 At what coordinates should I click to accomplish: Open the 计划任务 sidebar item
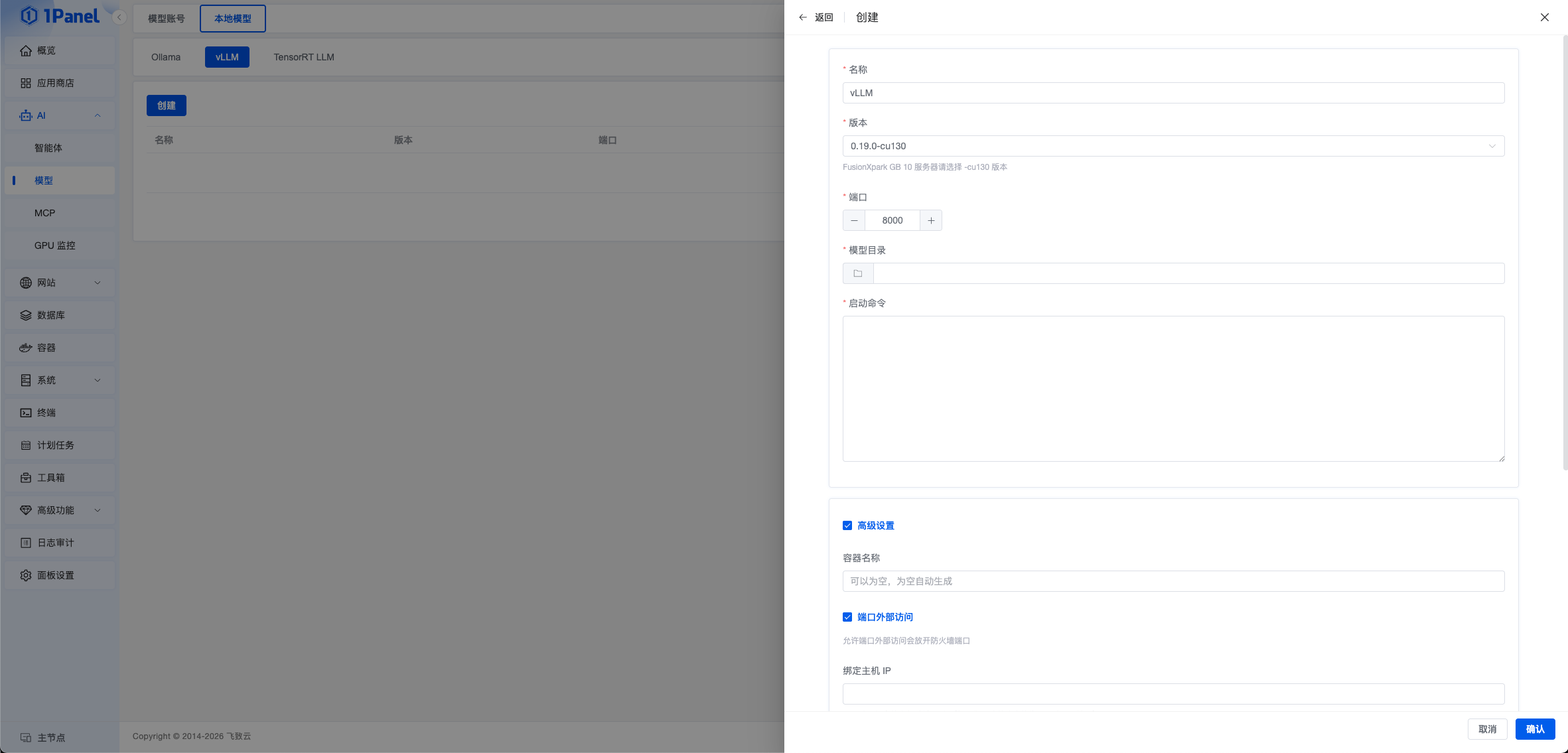[x=56, y=445]
